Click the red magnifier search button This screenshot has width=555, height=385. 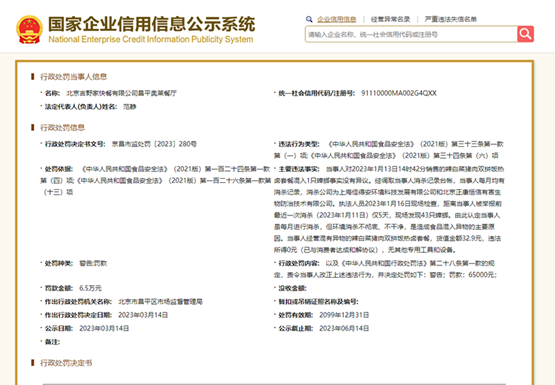(x=525, y=34)
